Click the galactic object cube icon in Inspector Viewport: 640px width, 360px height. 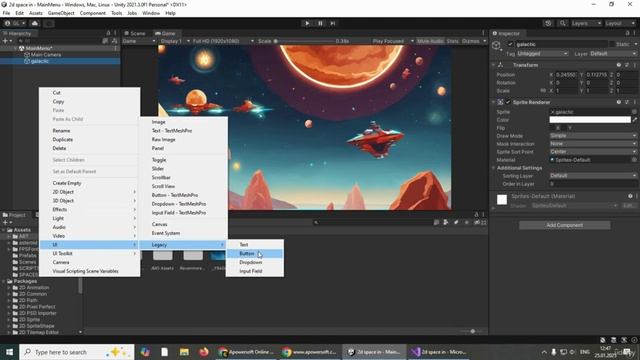point(496,45)
